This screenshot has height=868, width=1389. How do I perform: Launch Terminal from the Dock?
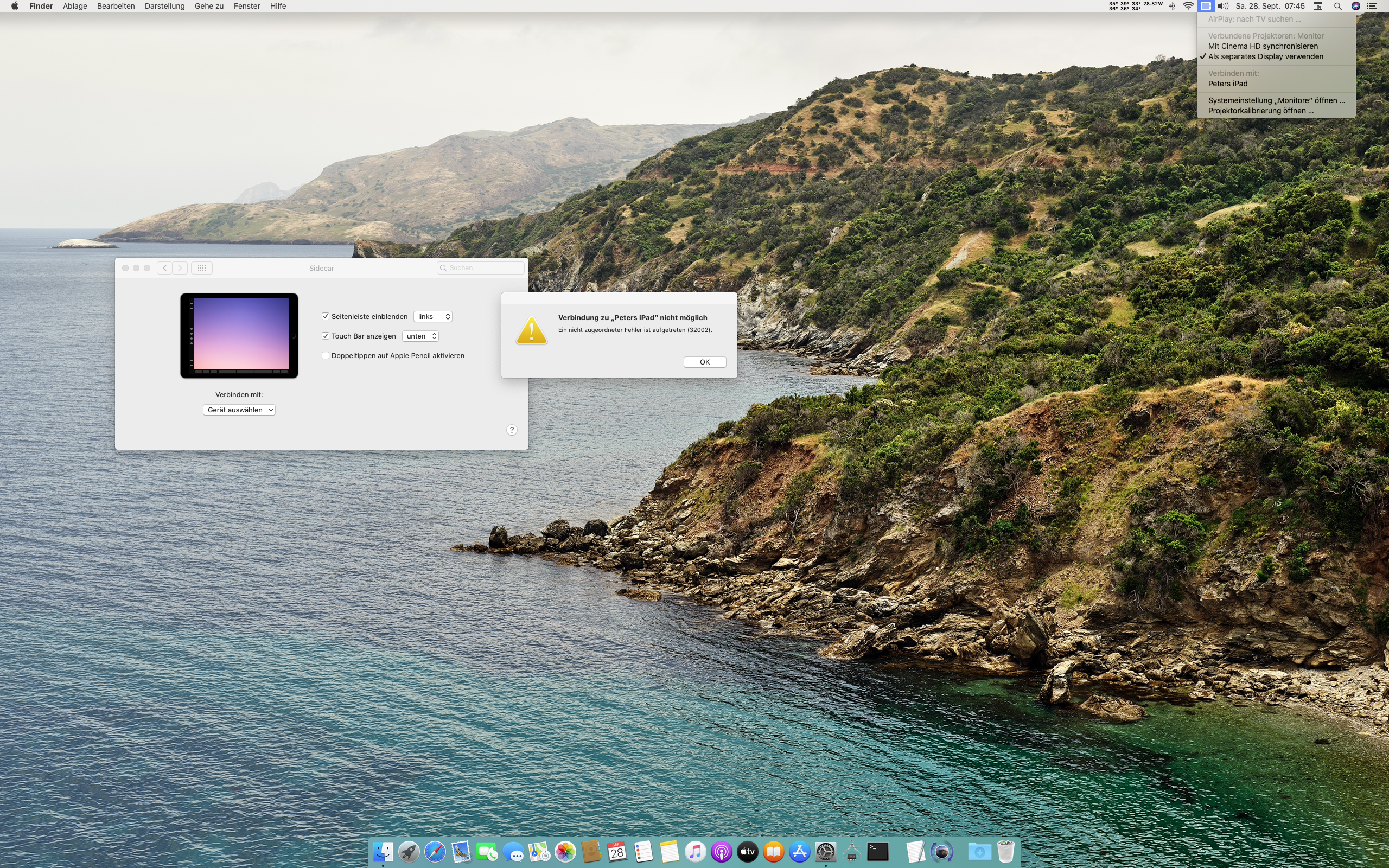pyautogui.click(x=877, y=851)
